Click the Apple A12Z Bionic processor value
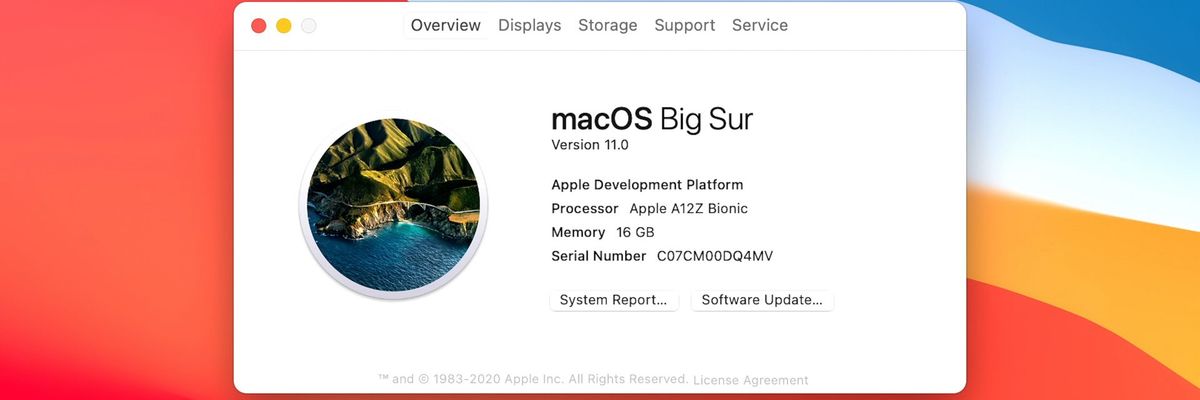 (x=688, y=209)
